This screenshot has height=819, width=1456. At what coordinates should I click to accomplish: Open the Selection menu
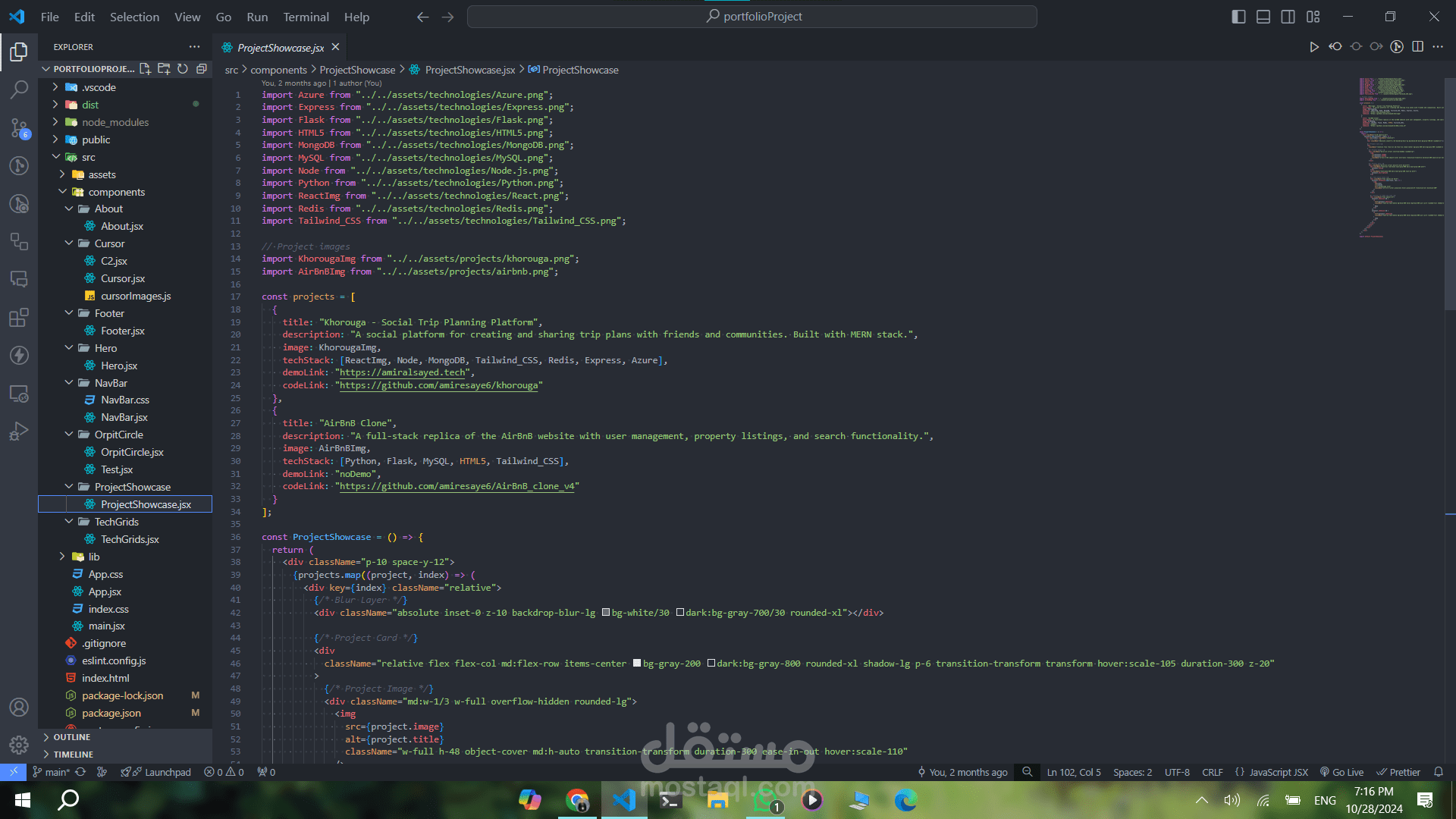click(x=134, y=17)
